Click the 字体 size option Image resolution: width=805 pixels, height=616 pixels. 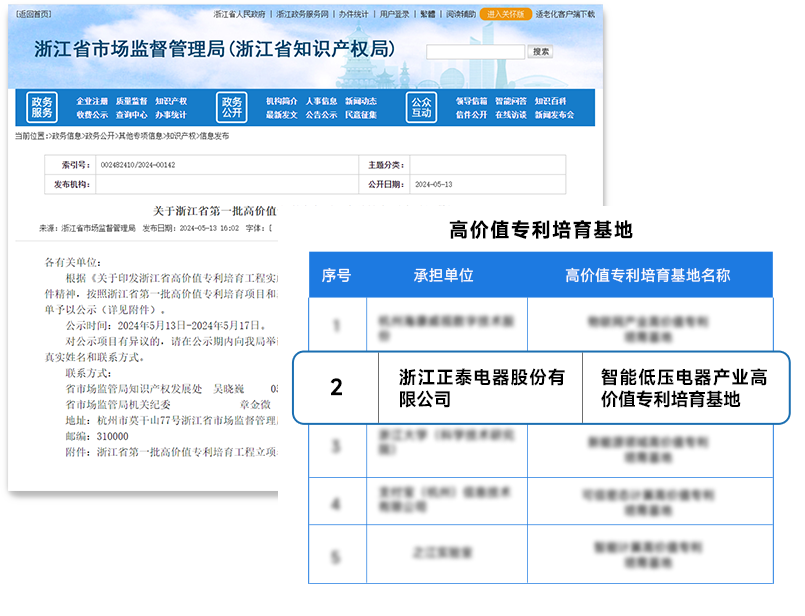click(x=259, y=228)
